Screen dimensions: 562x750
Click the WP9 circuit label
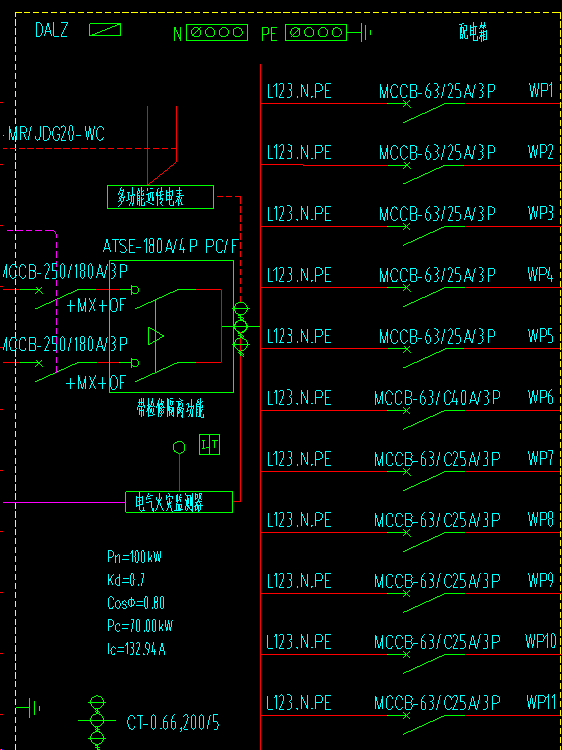coord(541,580)
